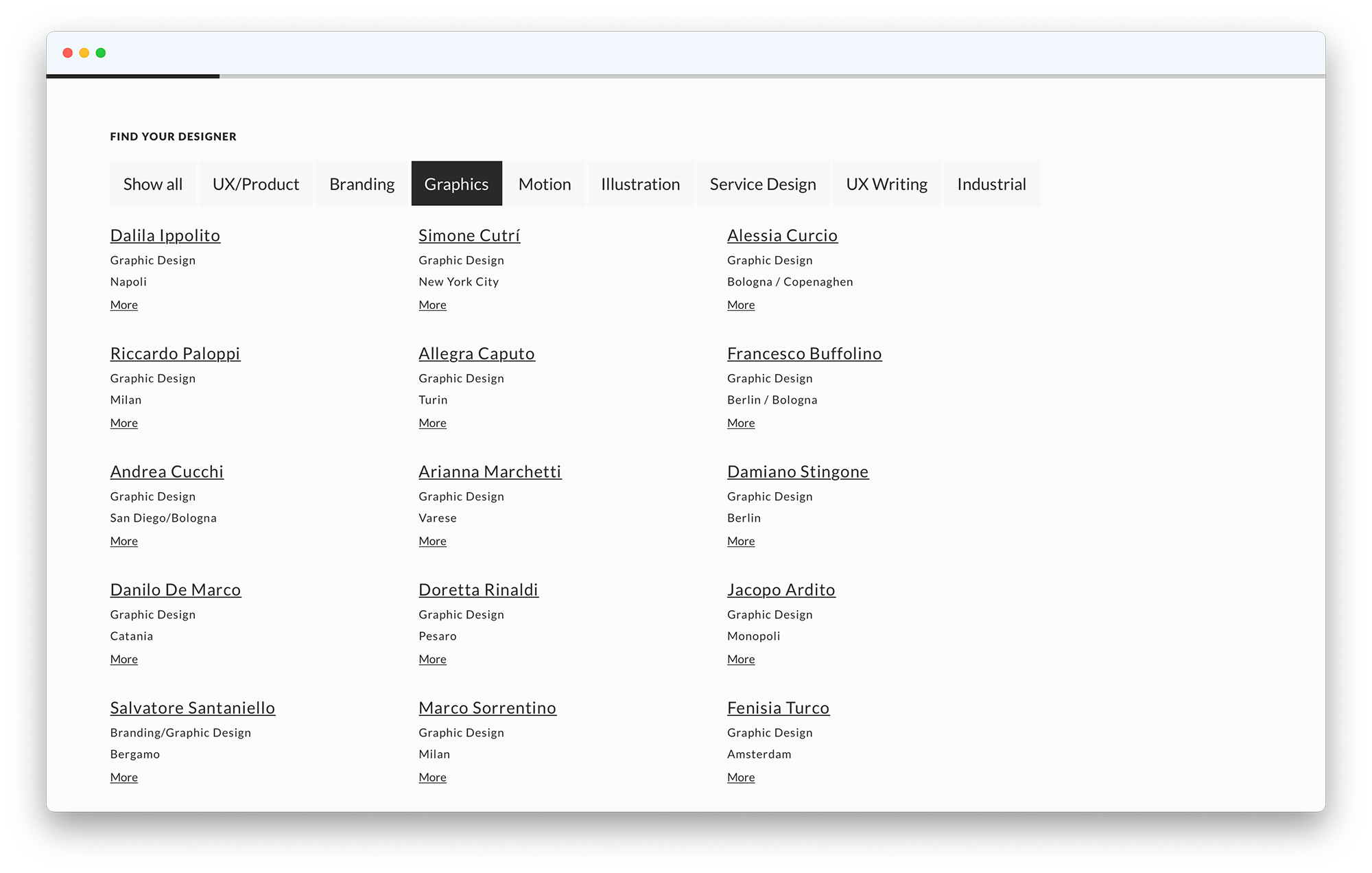Open Marco Sorrentino's profile
Image resolution: width=1372 pixels, height=873 pixels.
pos(488,708)
